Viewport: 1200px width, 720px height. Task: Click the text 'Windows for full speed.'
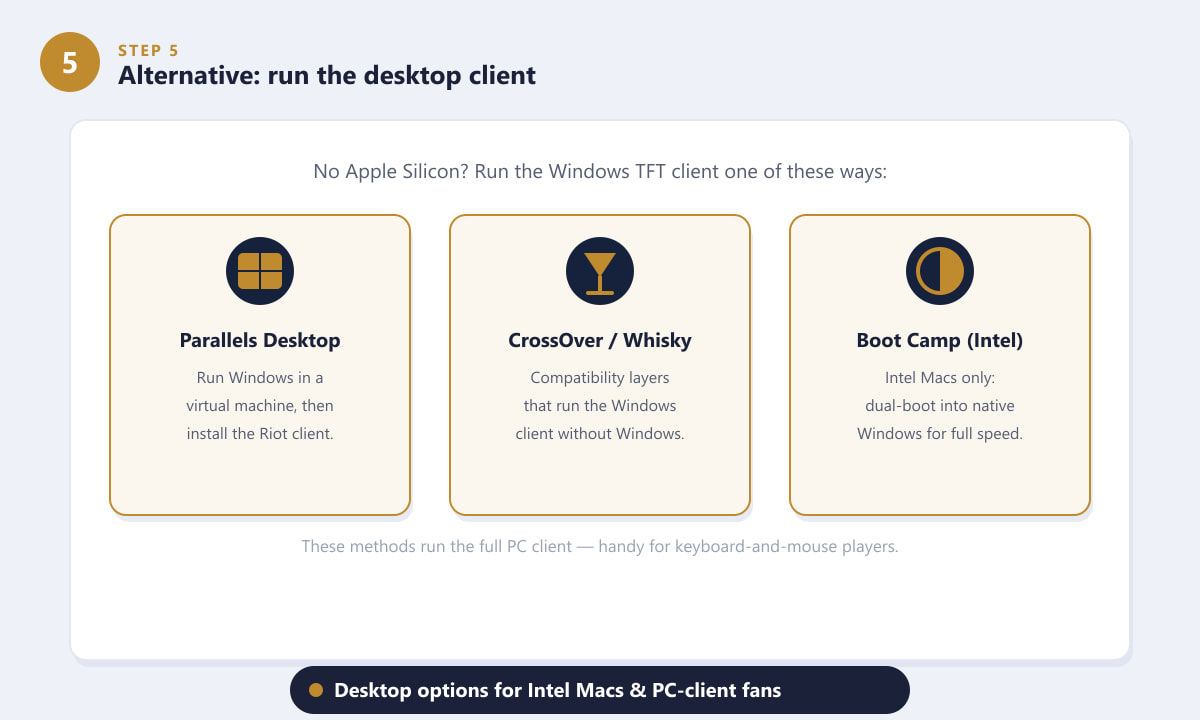coord(940,434)
